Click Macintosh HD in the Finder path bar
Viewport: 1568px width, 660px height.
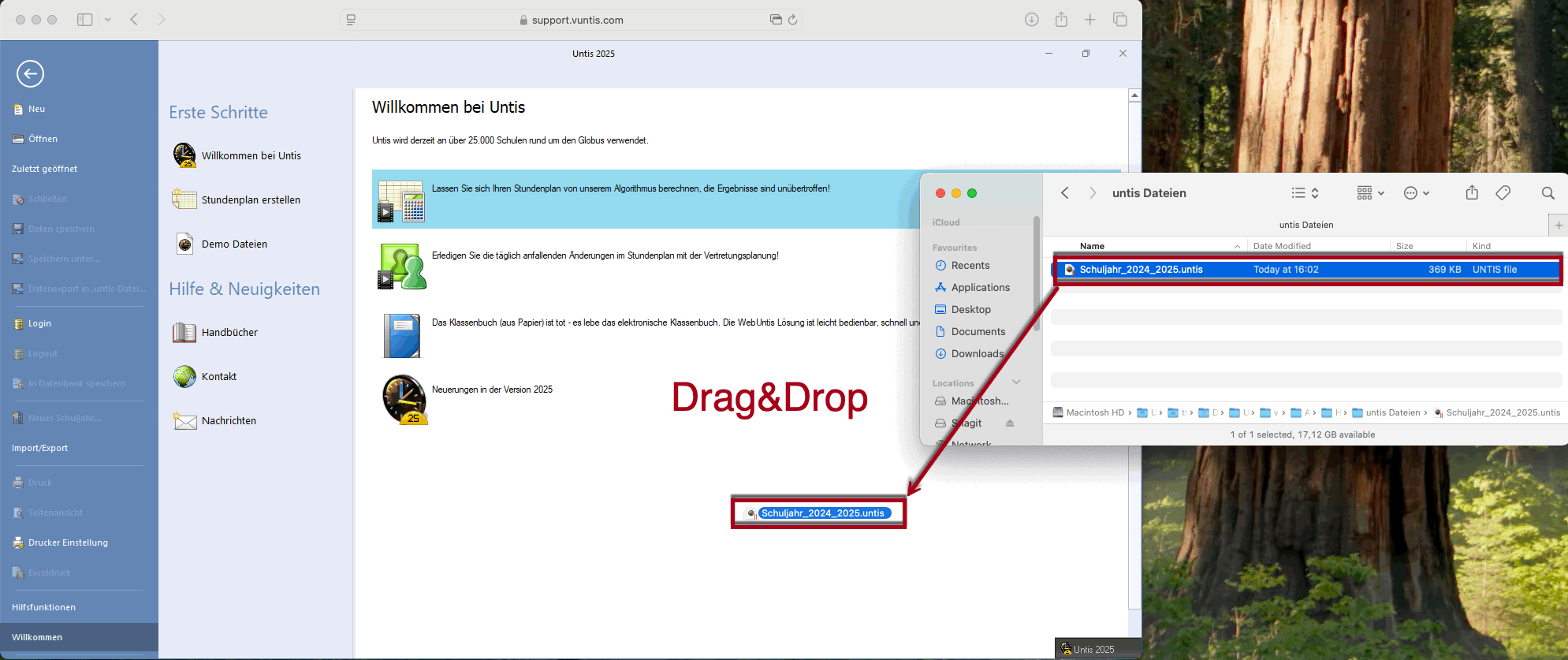1089,412
